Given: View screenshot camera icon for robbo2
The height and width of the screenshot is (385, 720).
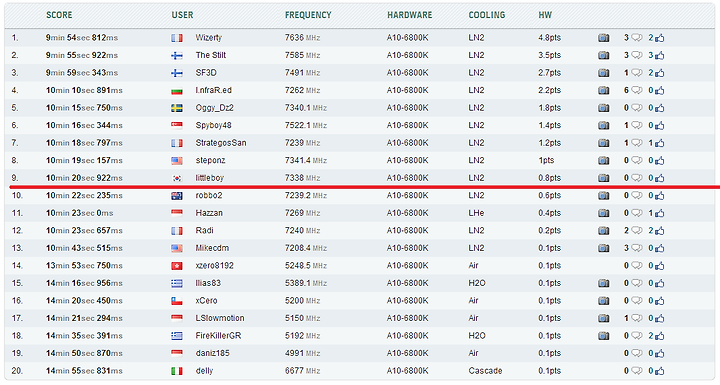Looking at the screenshot, I should pos(603,196).
